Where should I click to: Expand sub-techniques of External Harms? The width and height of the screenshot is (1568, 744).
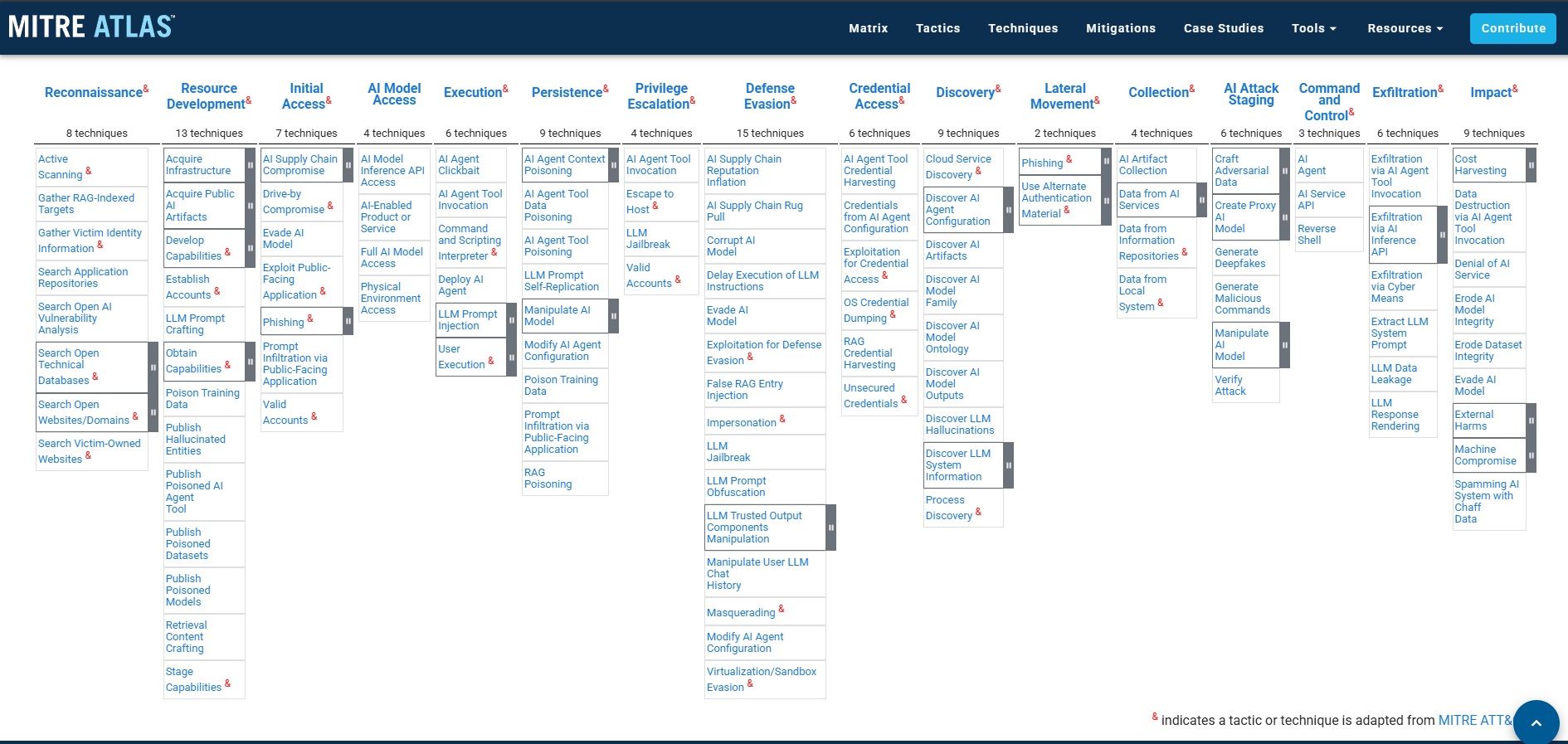click(1531, 421)
